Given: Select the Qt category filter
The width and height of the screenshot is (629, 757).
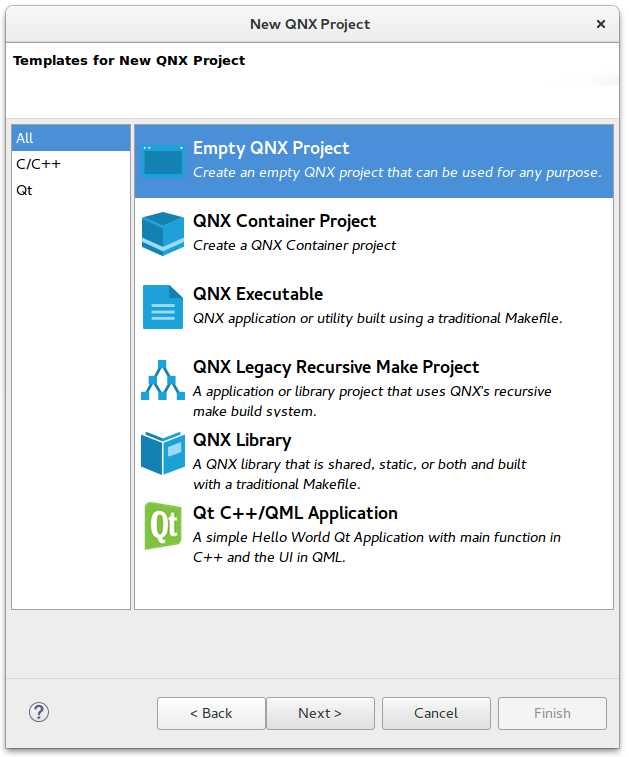Looking at the screenshot, I should [71, 190].
